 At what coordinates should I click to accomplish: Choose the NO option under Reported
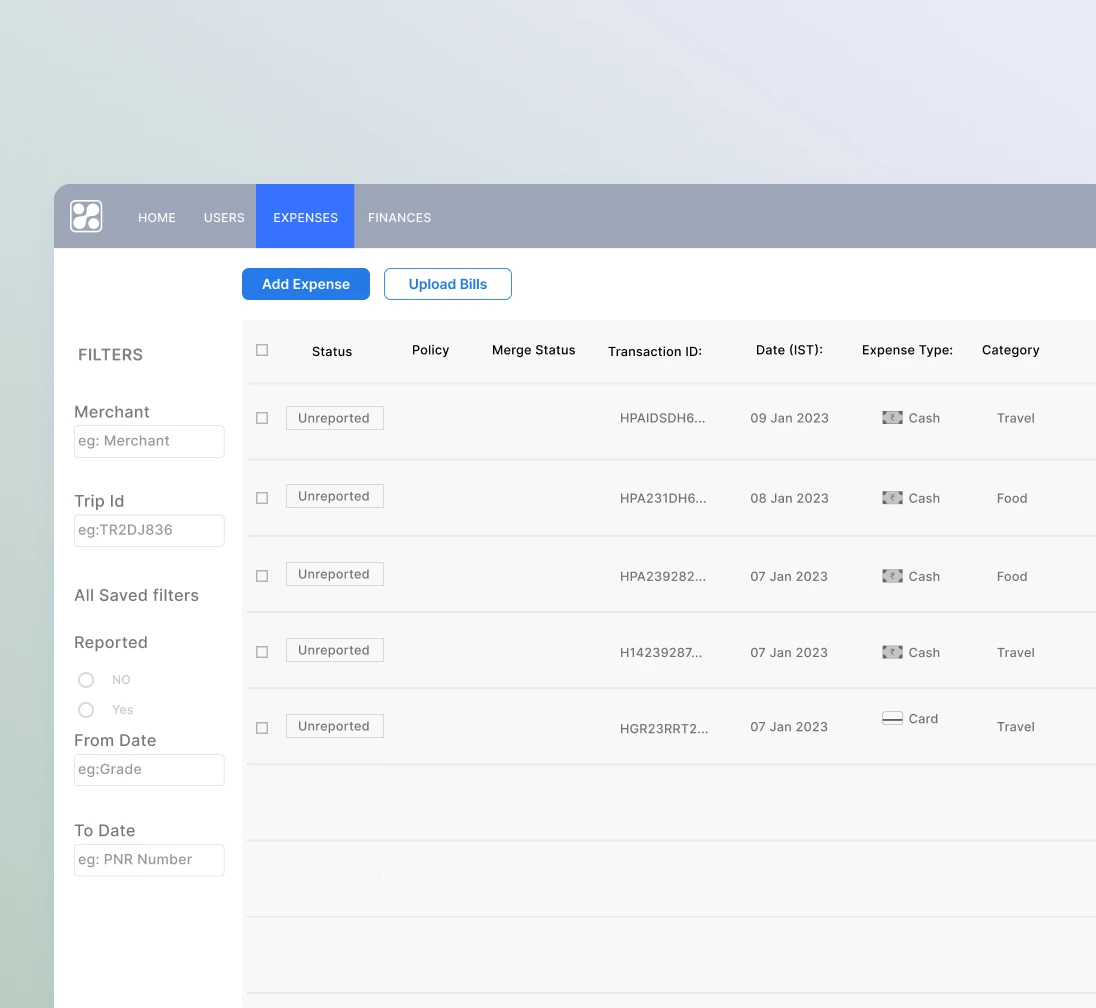(x=86, y=680)
